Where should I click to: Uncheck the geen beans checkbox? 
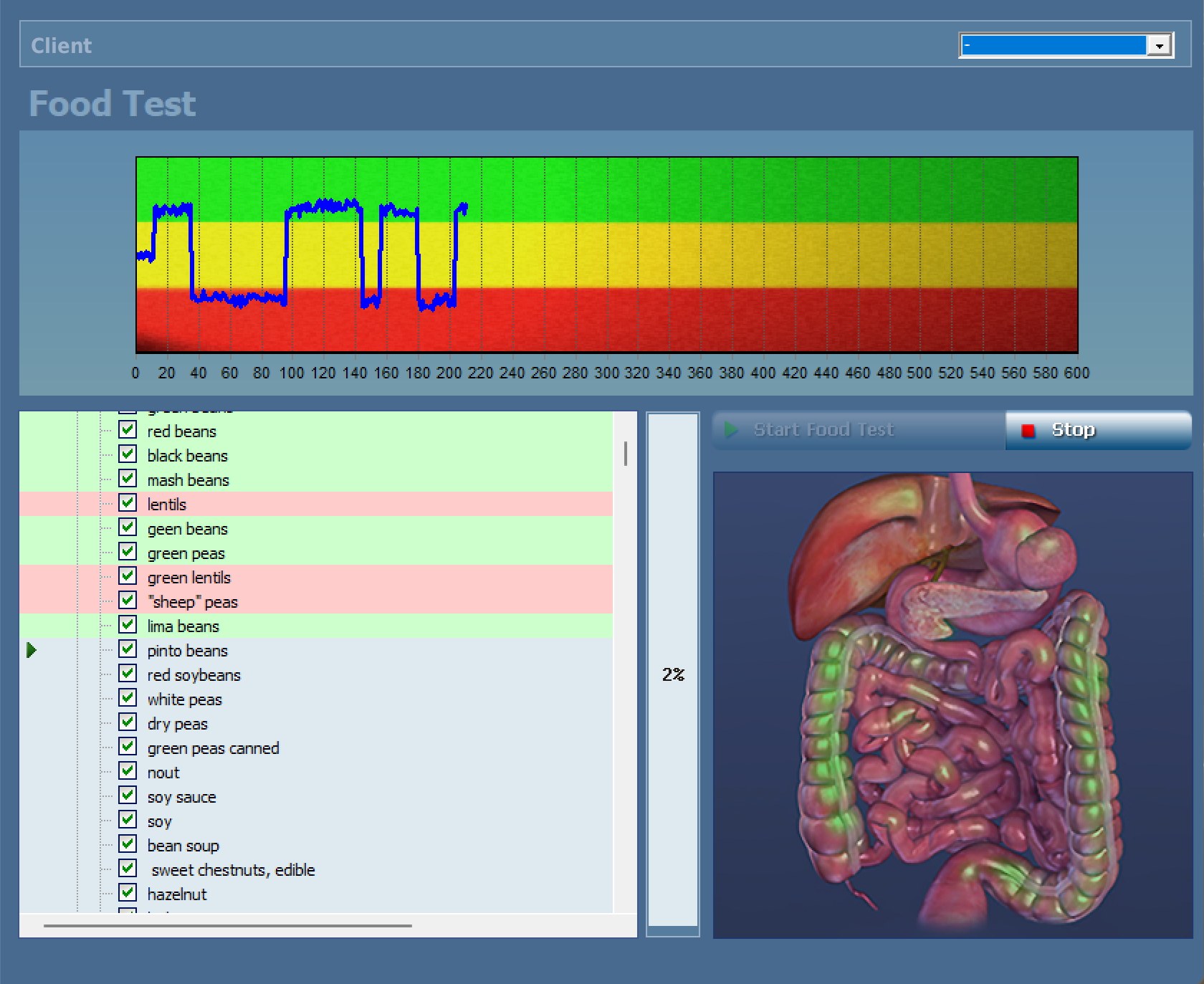[x=128, y=527]
